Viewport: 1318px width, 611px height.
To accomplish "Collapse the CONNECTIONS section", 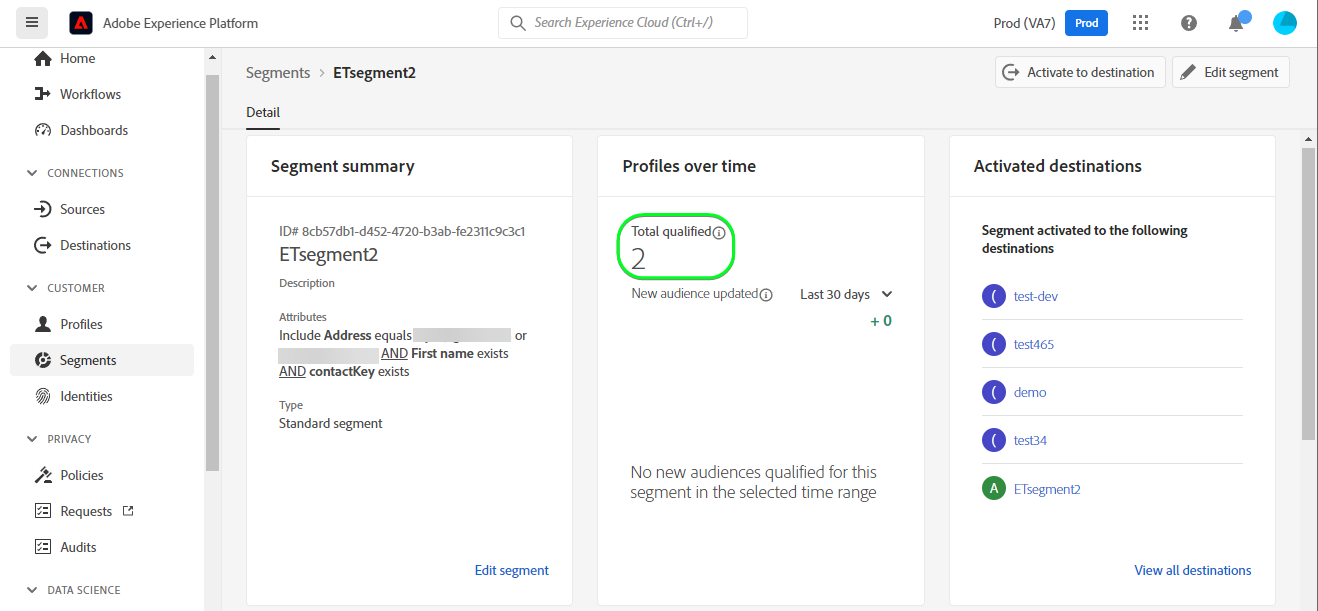I will click(x=32, y=173).
